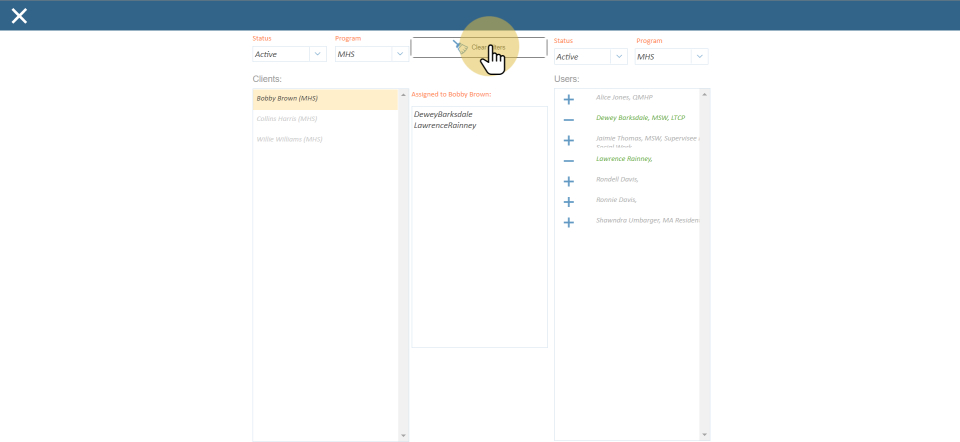Add Shawndra Umbarger with the plus icon
Screen dimensions: 960x442
[x=568, y=222]
